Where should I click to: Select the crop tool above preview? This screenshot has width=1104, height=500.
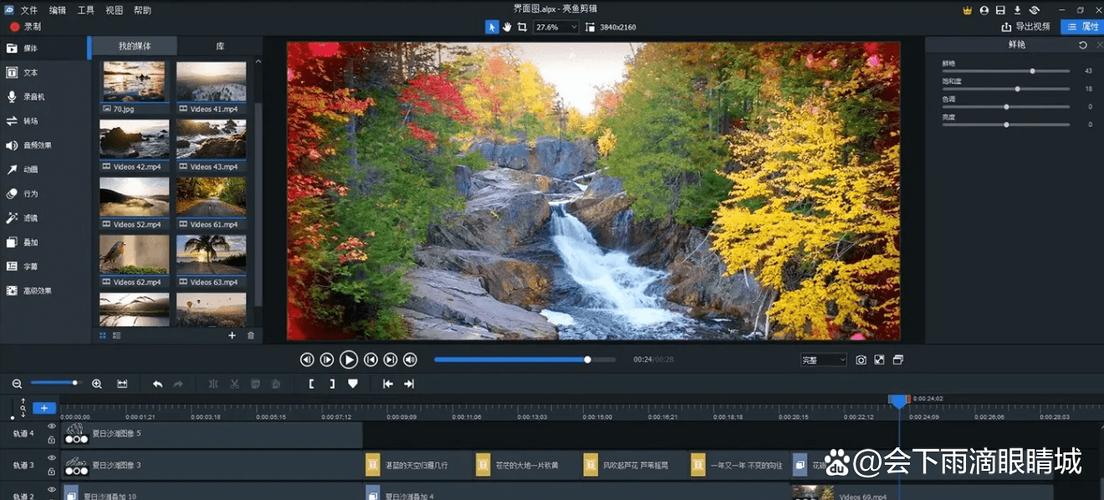522,27
